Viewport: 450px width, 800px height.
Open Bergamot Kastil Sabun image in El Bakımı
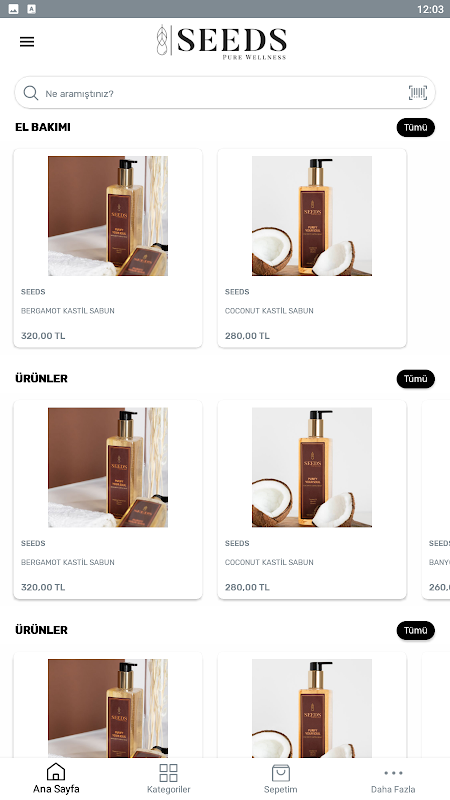click(108, 216)
